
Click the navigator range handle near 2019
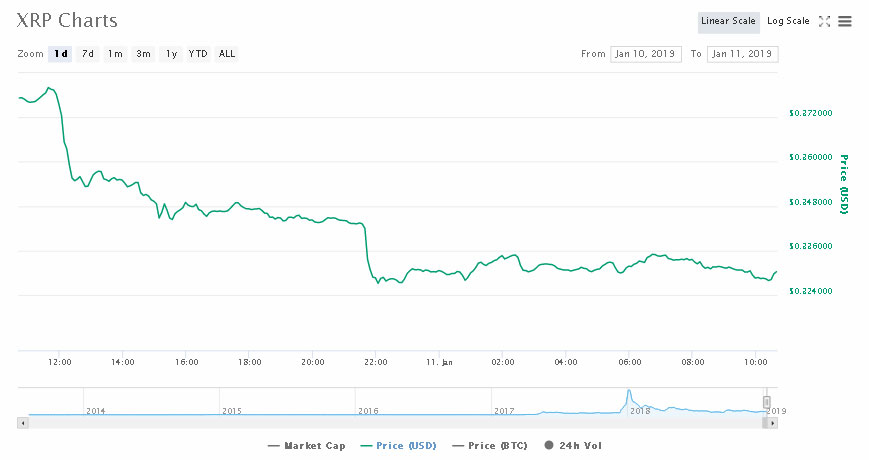click(766, 402)
